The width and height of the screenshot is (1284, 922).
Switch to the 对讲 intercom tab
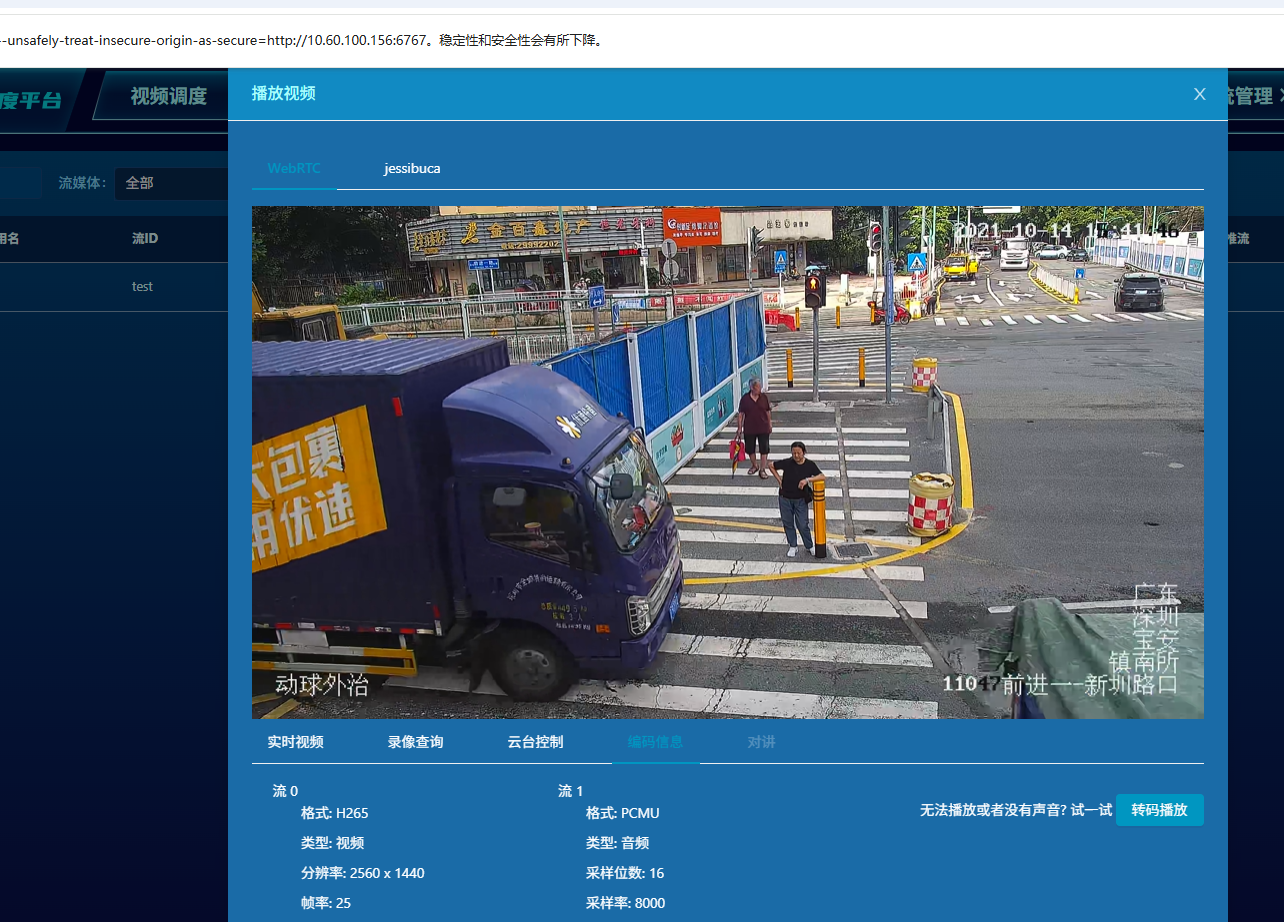point(761,742)
